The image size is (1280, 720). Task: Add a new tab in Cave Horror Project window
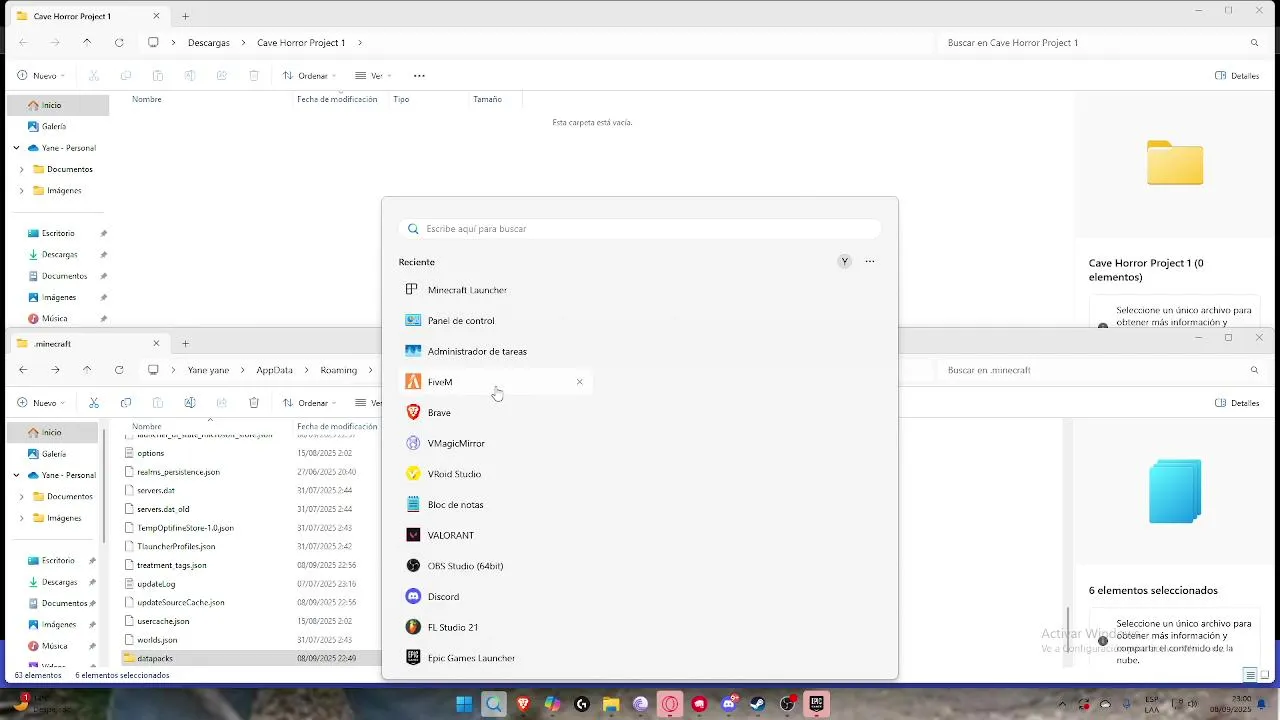185,16
